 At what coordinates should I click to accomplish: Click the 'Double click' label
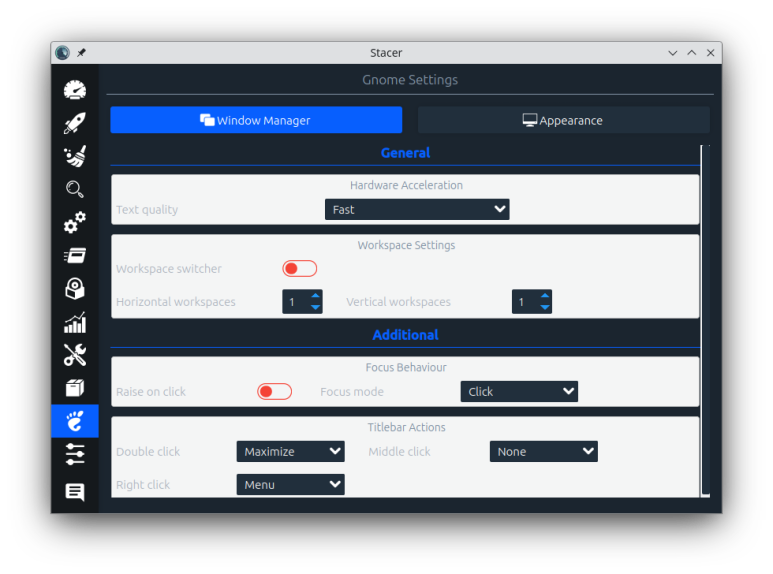click(148, 452)
